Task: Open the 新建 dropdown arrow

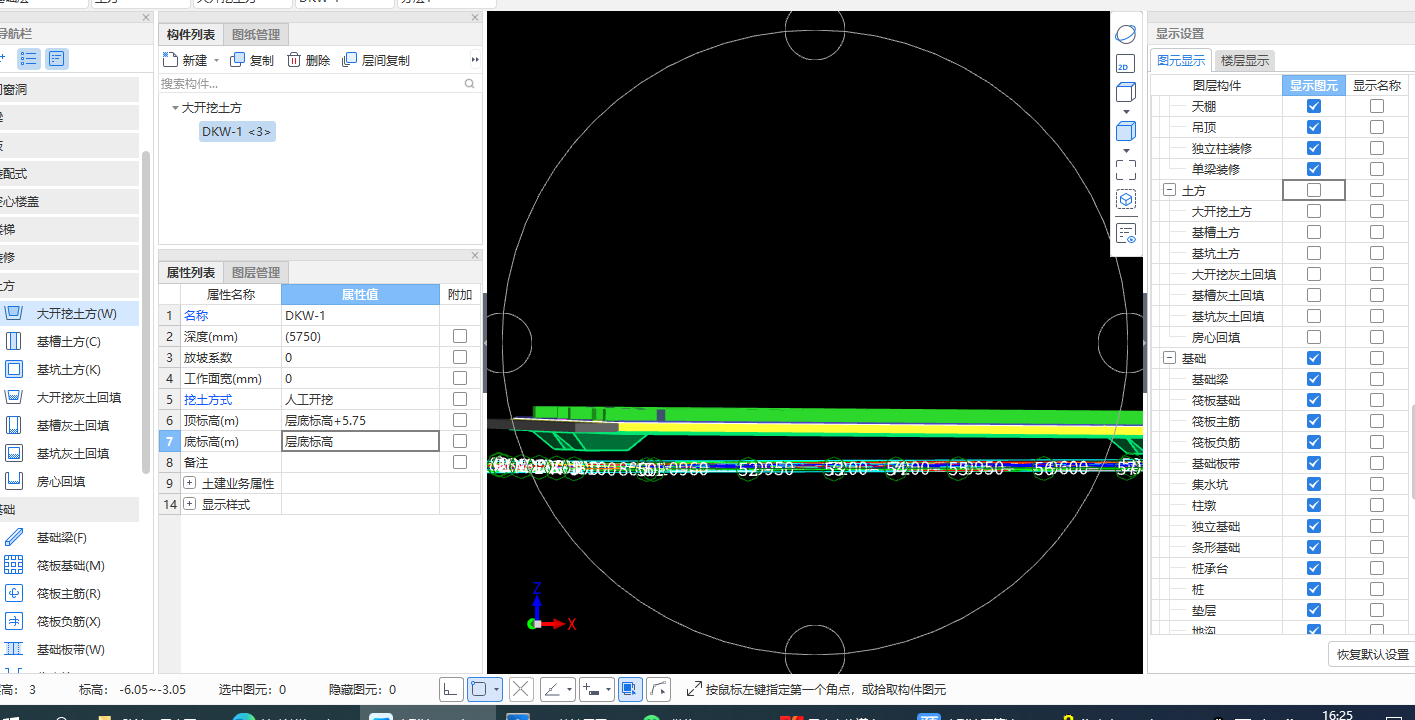Action: click(216, 61)
